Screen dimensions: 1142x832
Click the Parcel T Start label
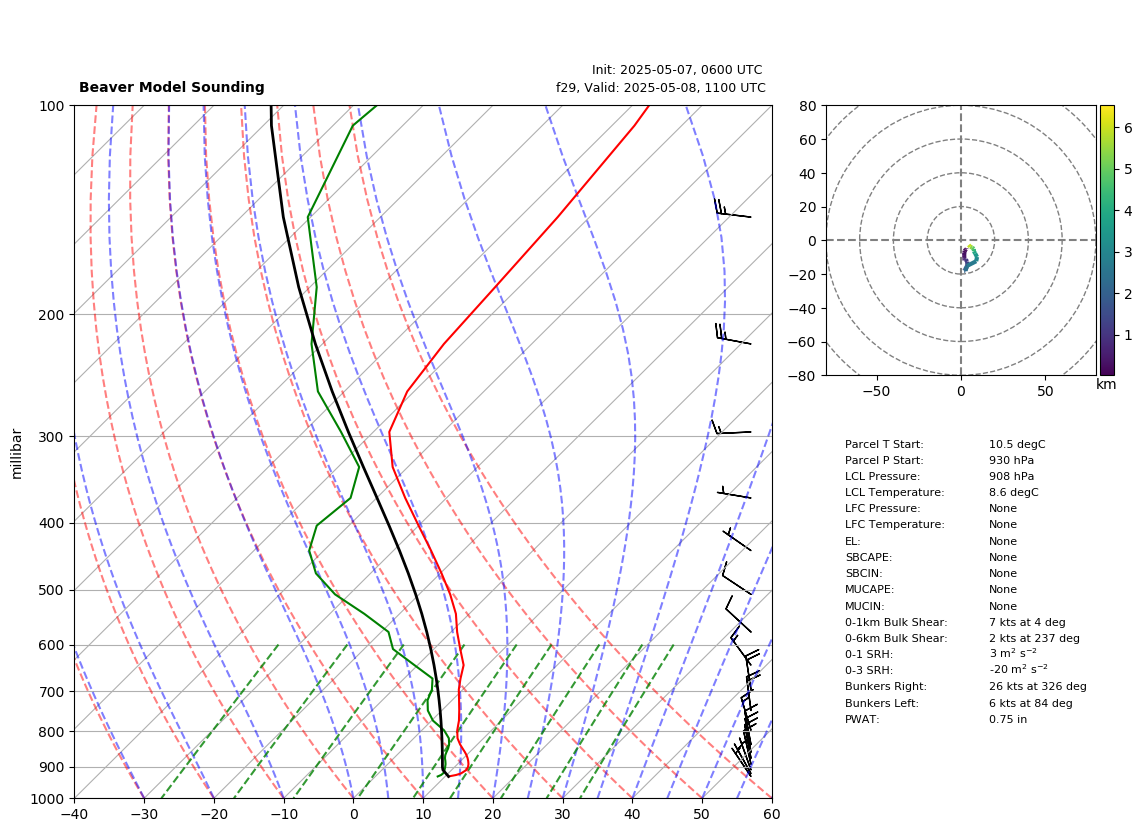tap(883, 444)
